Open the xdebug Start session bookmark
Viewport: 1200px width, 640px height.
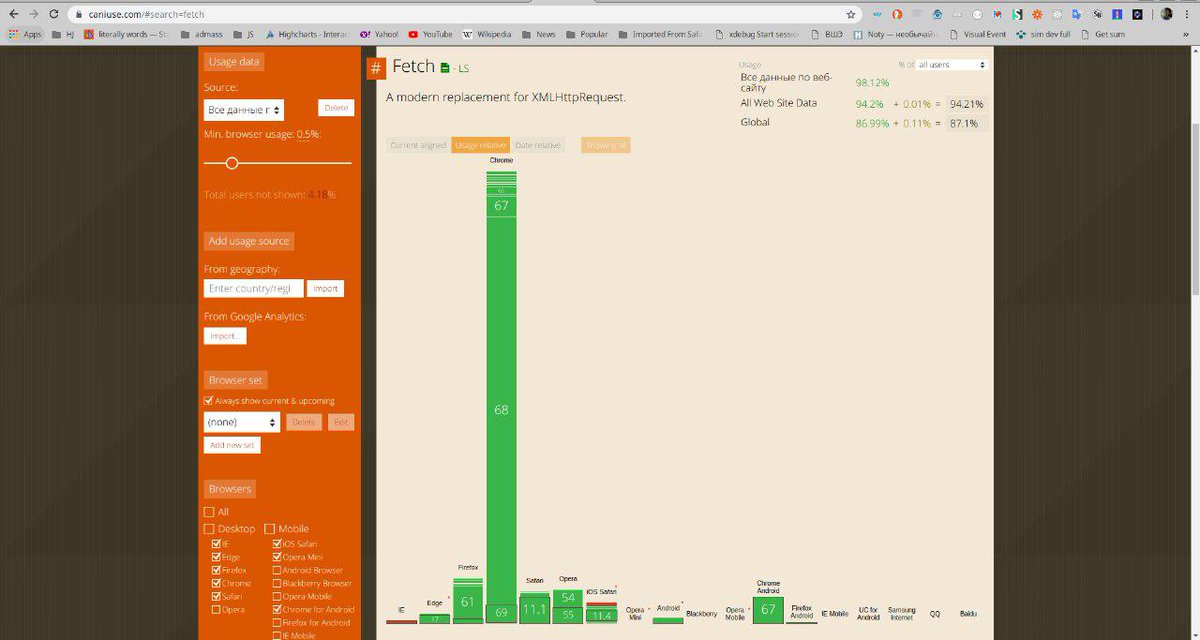pos(756,34)
